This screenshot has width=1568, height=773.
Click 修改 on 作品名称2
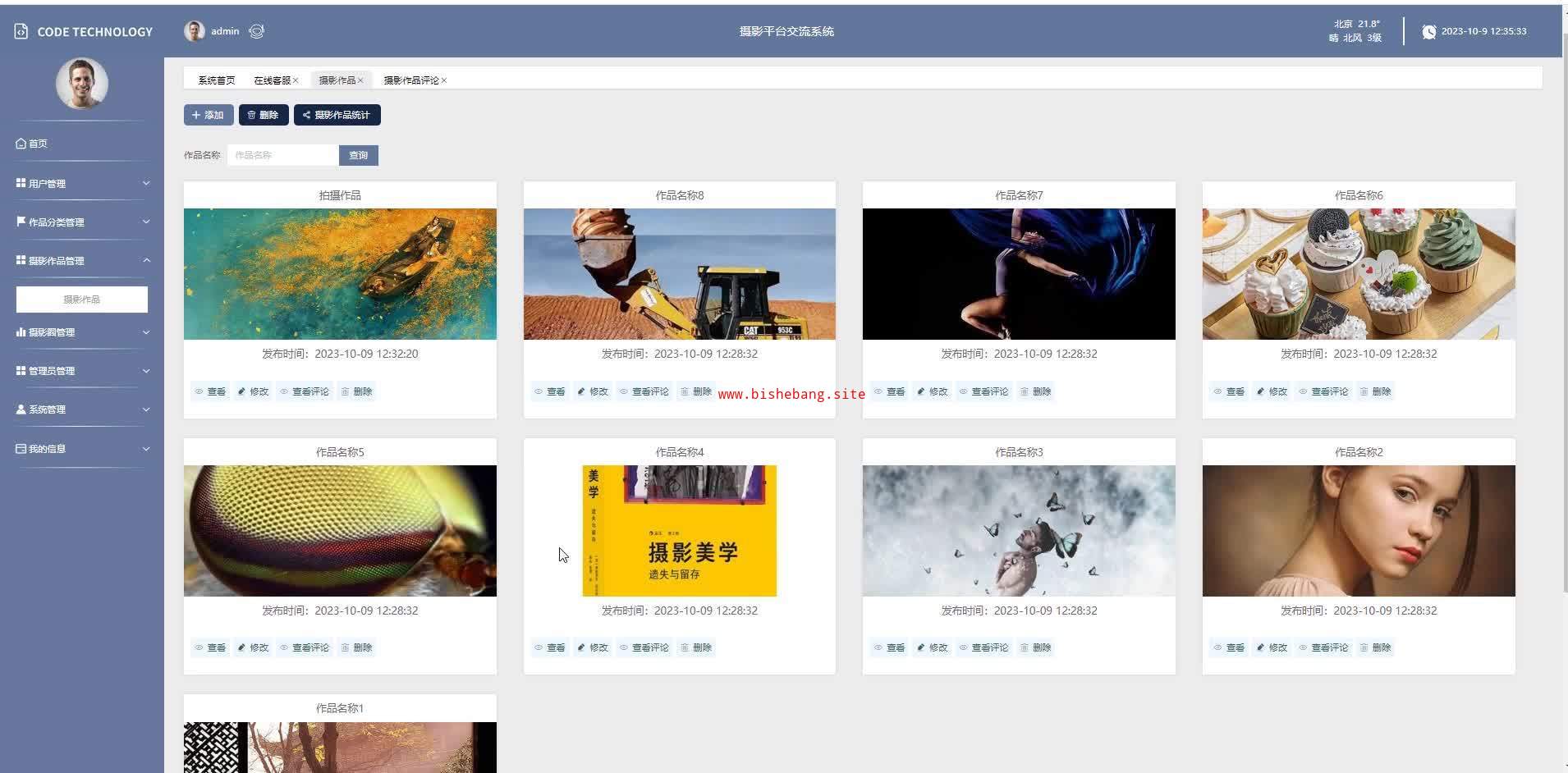click(x=1272, y=647)
